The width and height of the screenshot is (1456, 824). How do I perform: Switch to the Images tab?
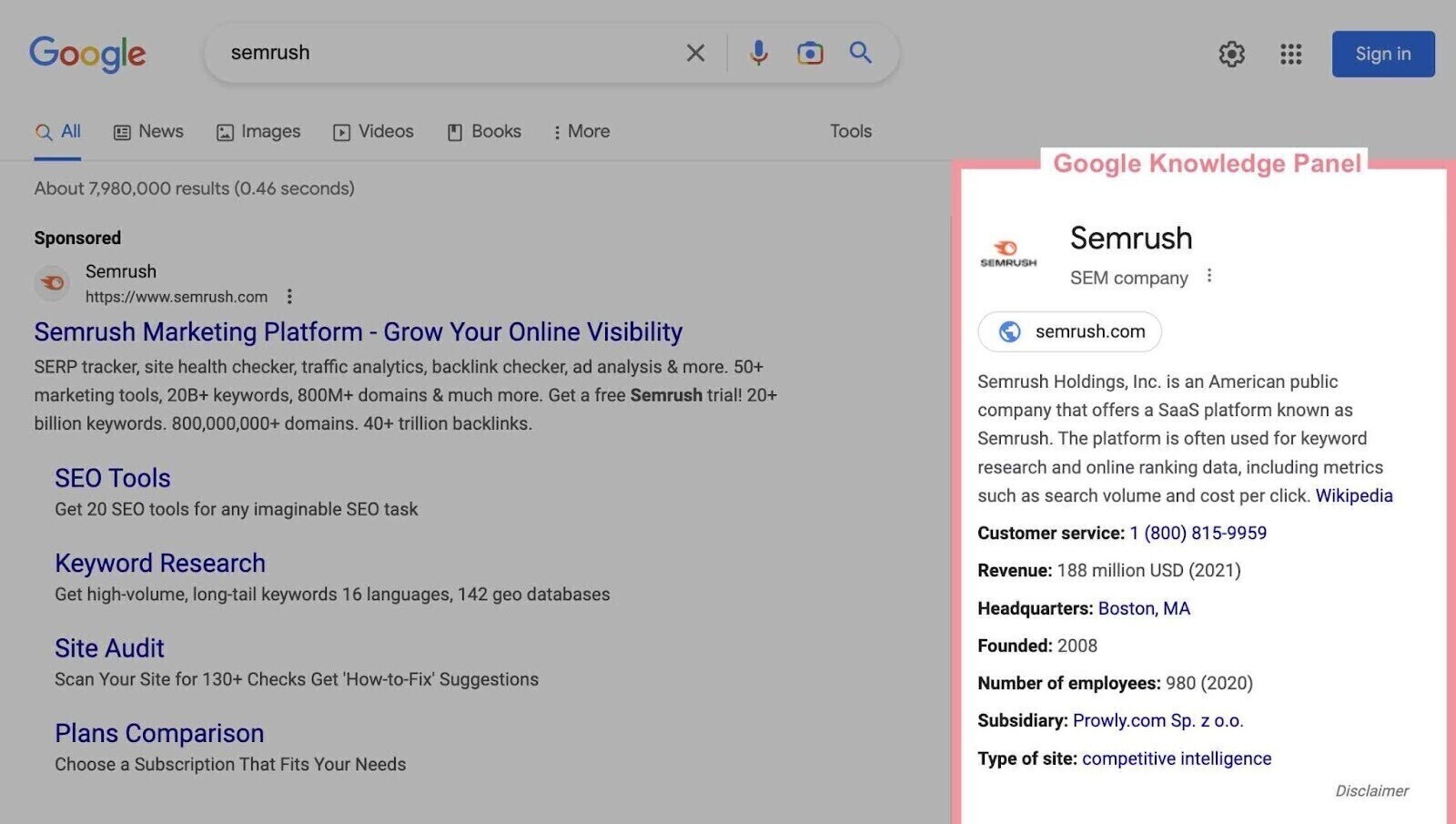(258, 131)
